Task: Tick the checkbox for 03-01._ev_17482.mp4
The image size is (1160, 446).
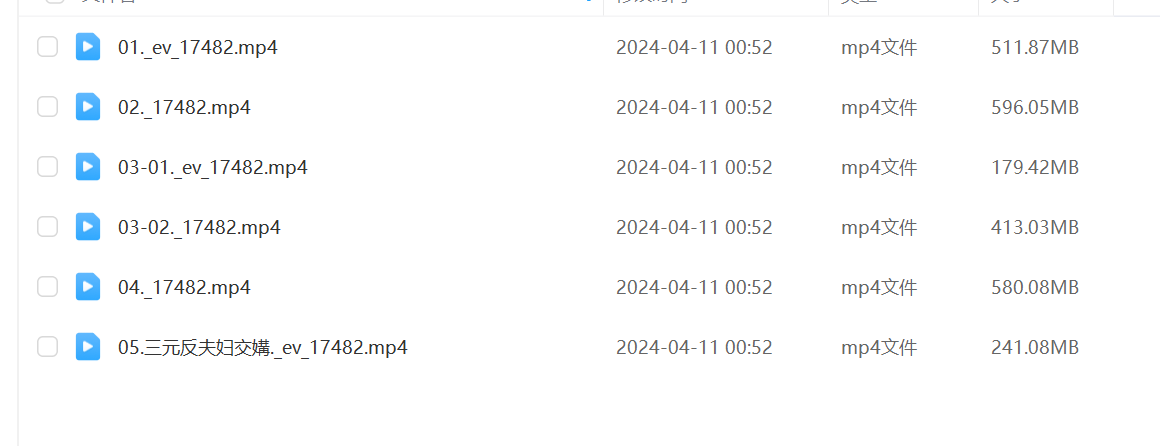Action: click(47, 167)
